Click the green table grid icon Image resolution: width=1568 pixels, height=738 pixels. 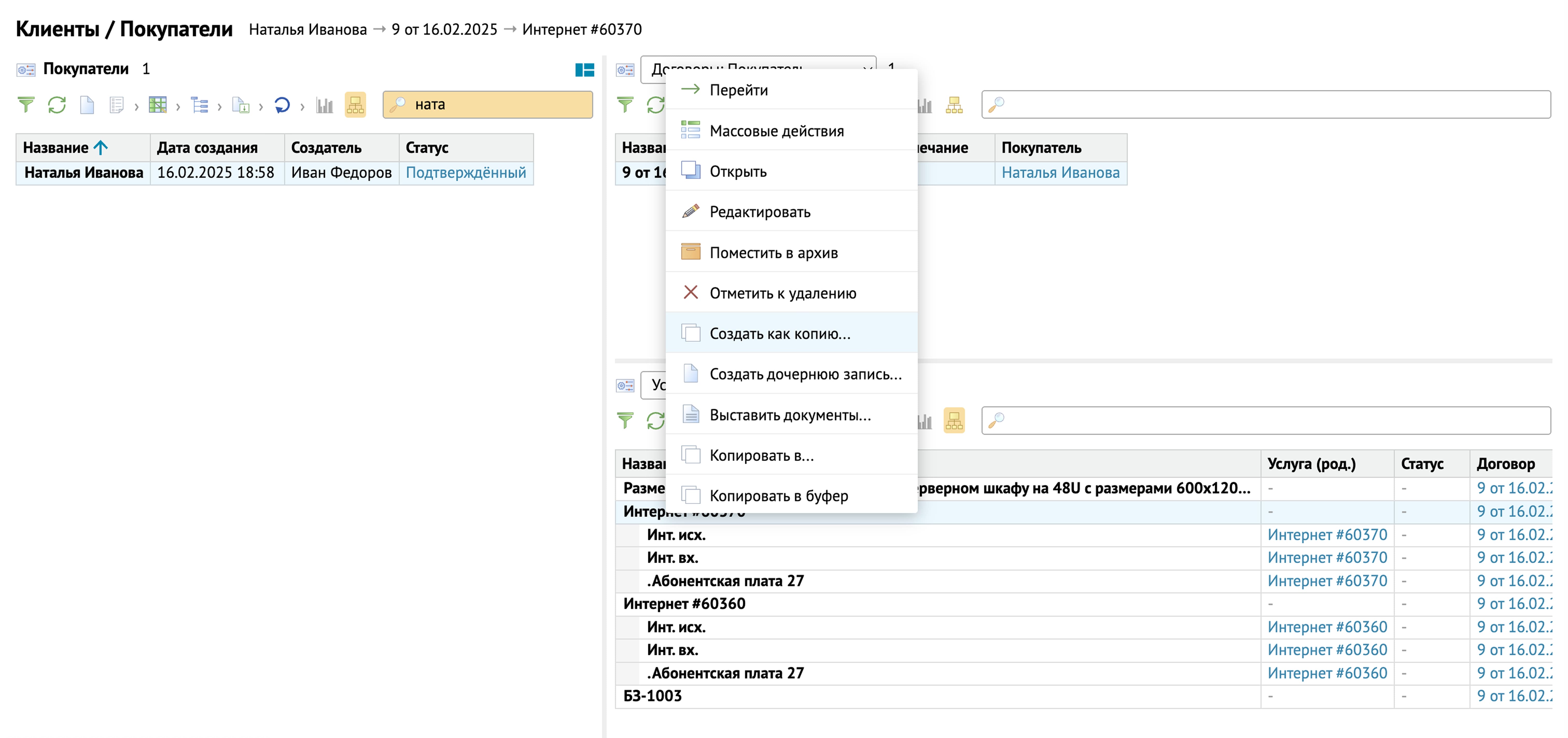tap(158, 105)
